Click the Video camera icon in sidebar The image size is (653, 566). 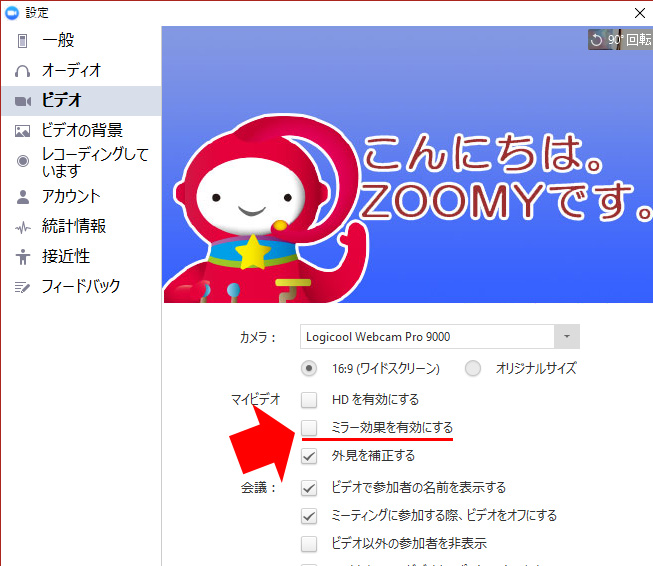(22, 101)
